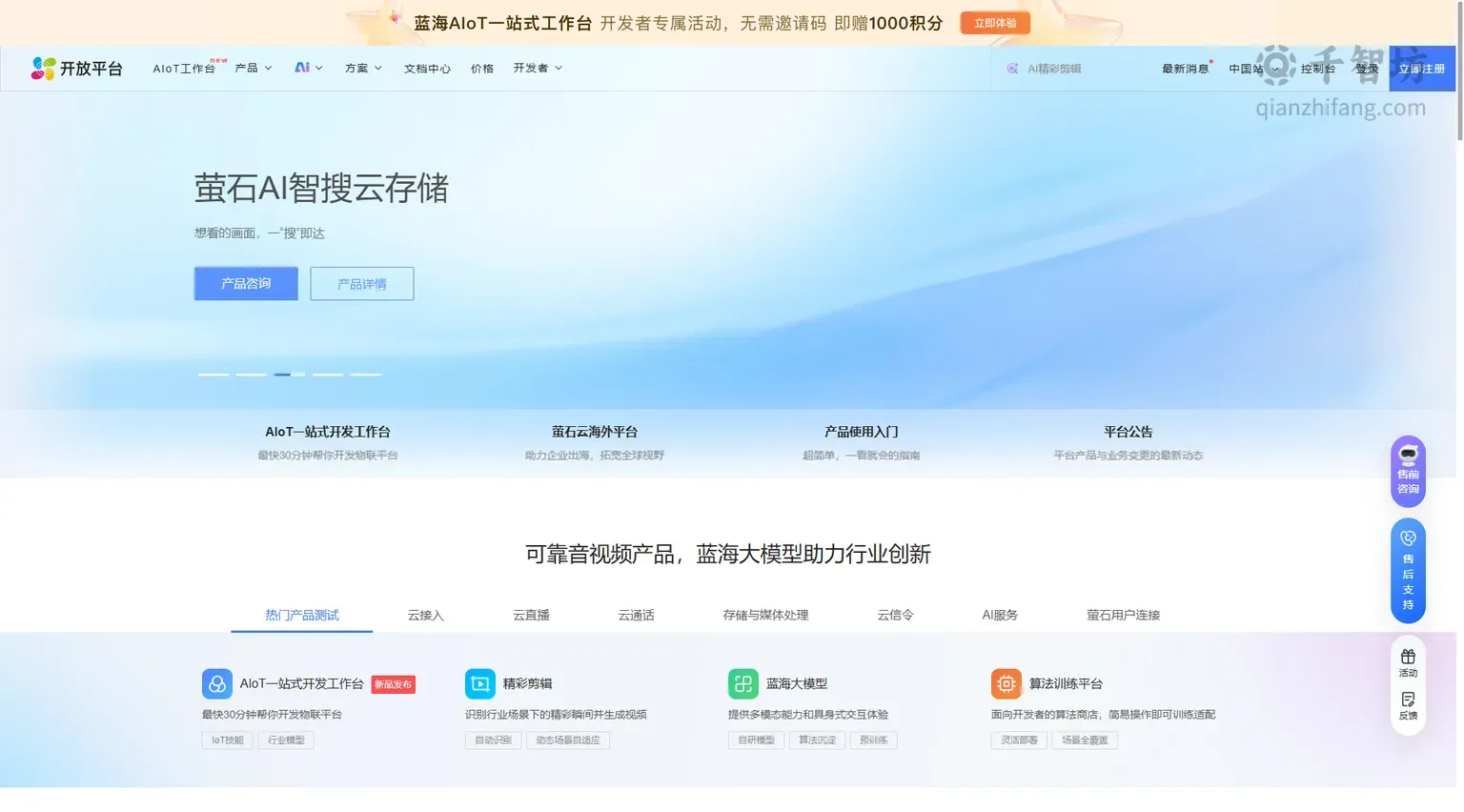
Task: Select the 云通话 tab
Action: [636, 615]
